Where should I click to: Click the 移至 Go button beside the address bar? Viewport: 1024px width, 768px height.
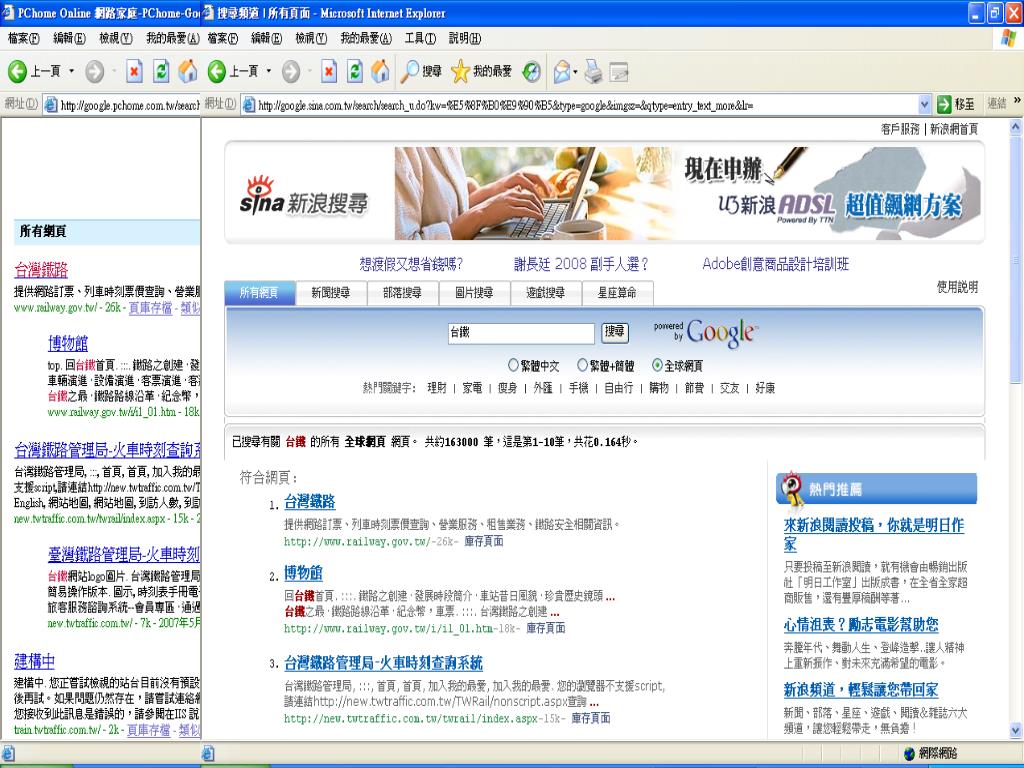coord(956,104)
